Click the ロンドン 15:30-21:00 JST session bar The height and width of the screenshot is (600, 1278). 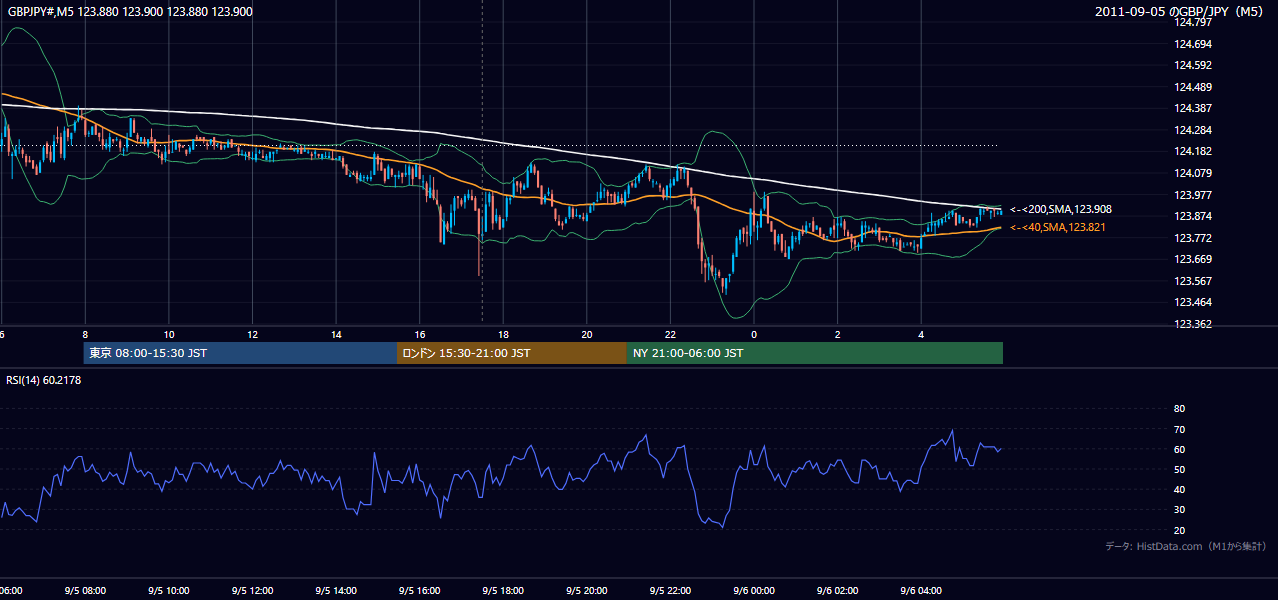512,353
